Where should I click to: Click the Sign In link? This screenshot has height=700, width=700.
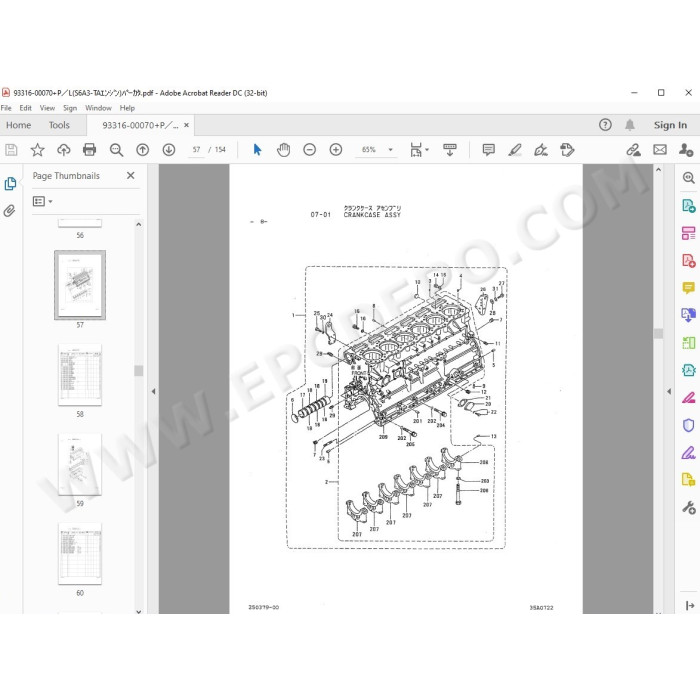[x=670, y=125]
